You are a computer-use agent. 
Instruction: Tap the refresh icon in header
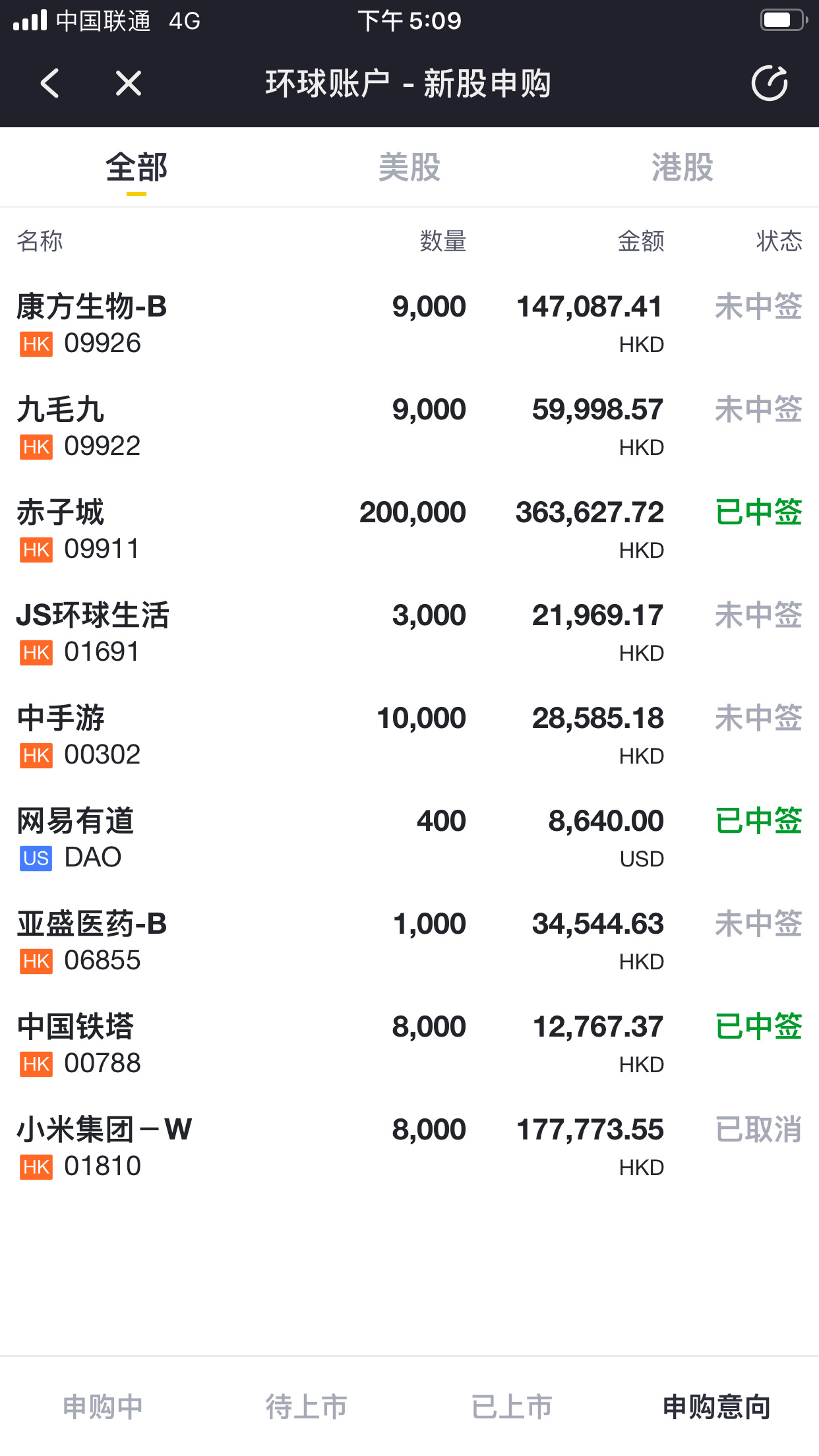click(x=770, y=83)
